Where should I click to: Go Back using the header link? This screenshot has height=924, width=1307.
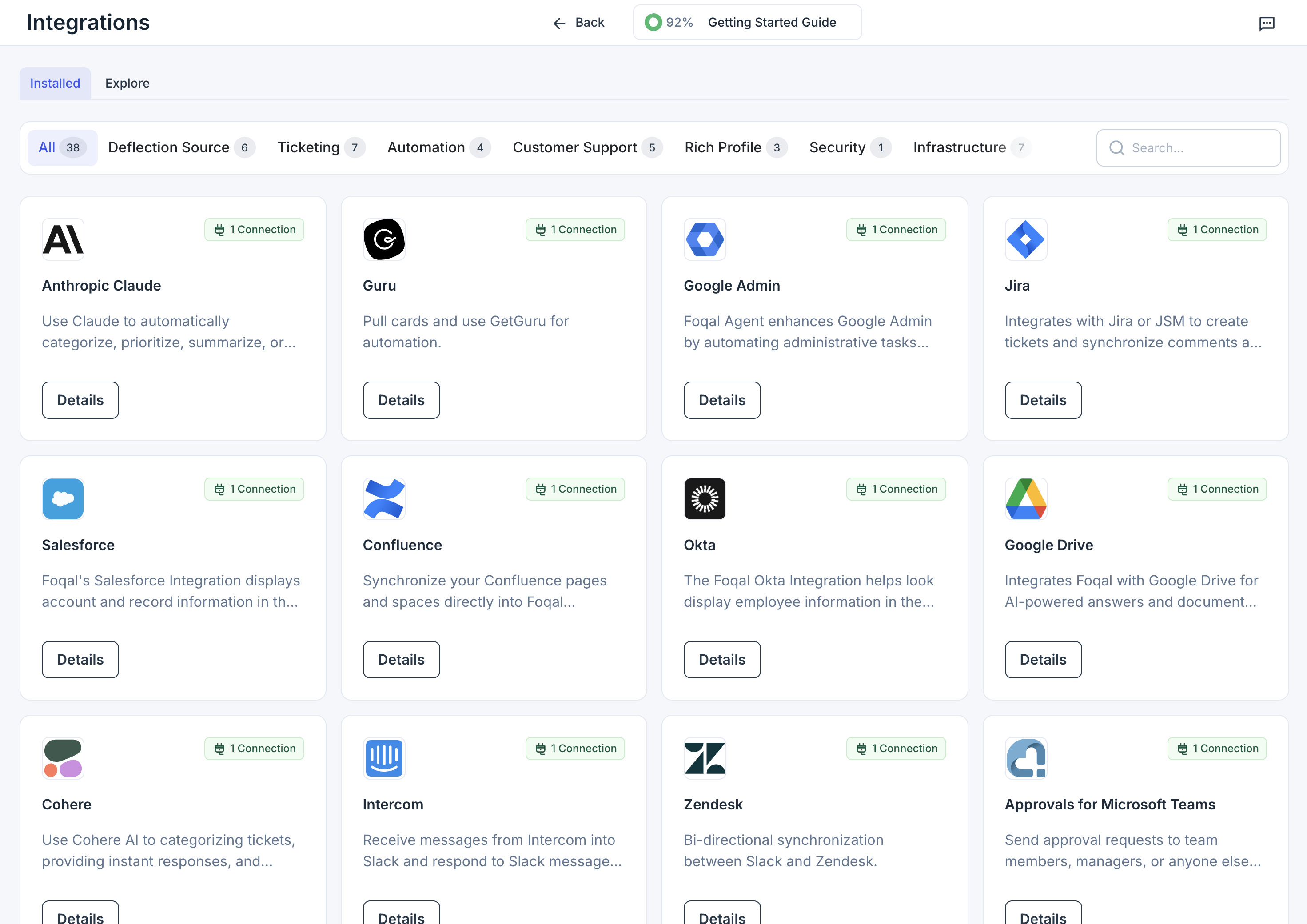pos(579,23)
